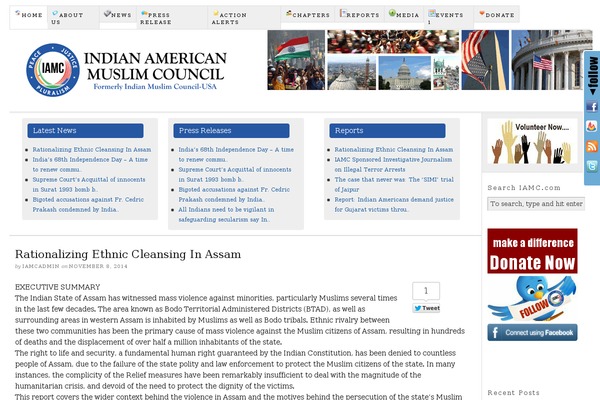Open the Home menu item

29,15
